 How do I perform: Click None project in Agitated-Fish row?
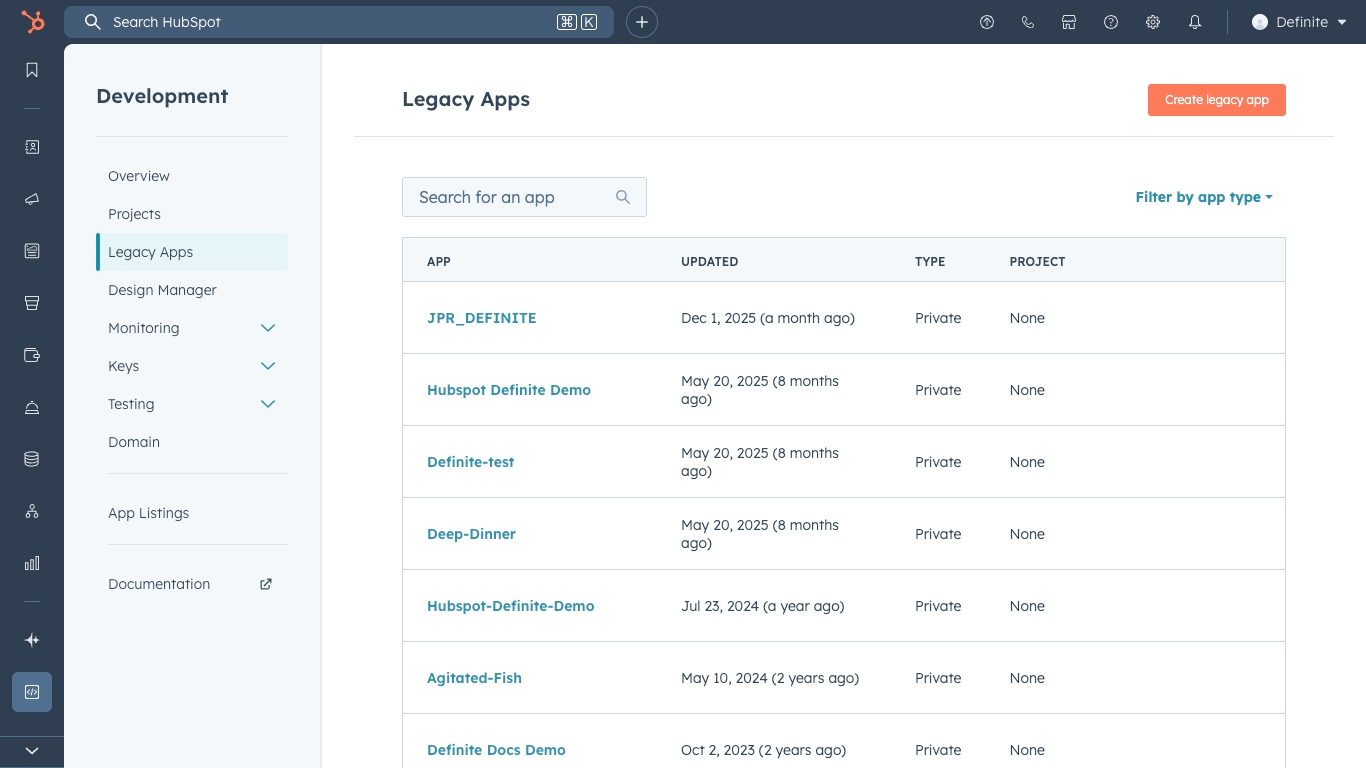1027,678
